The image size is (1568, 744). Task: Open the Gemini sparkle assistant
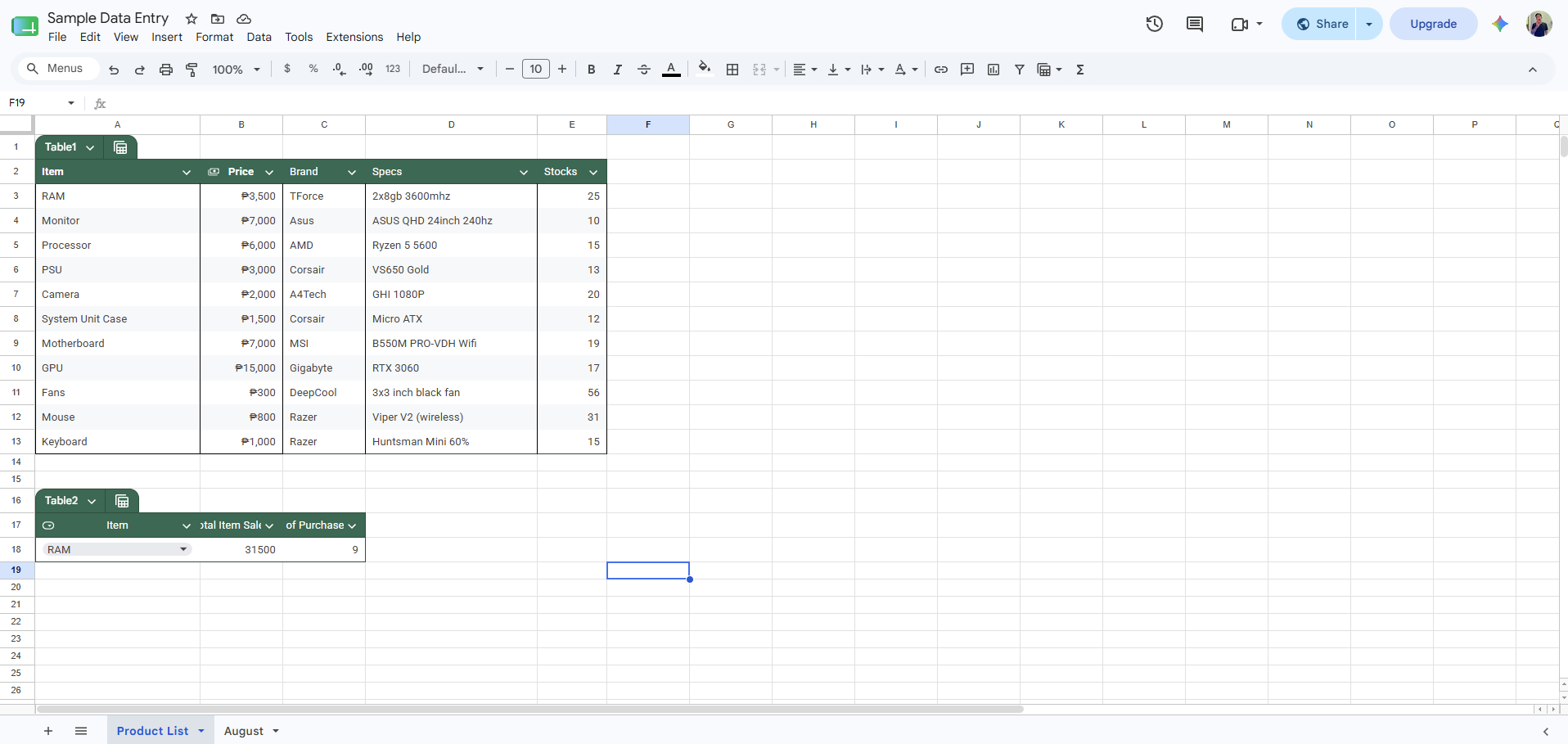point(1500,24)
